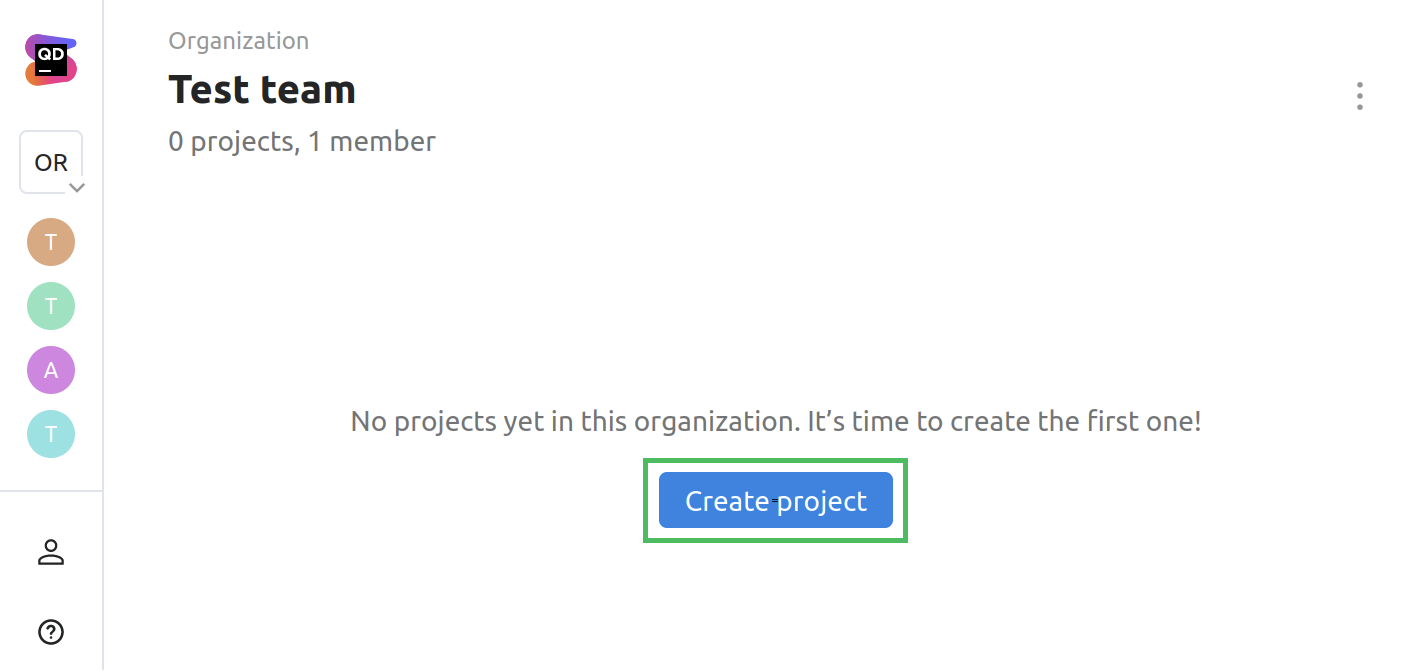Click the Qodana QD logo
The width and height of the screenshot is (1413, 671).
click(x=51, y=60)
